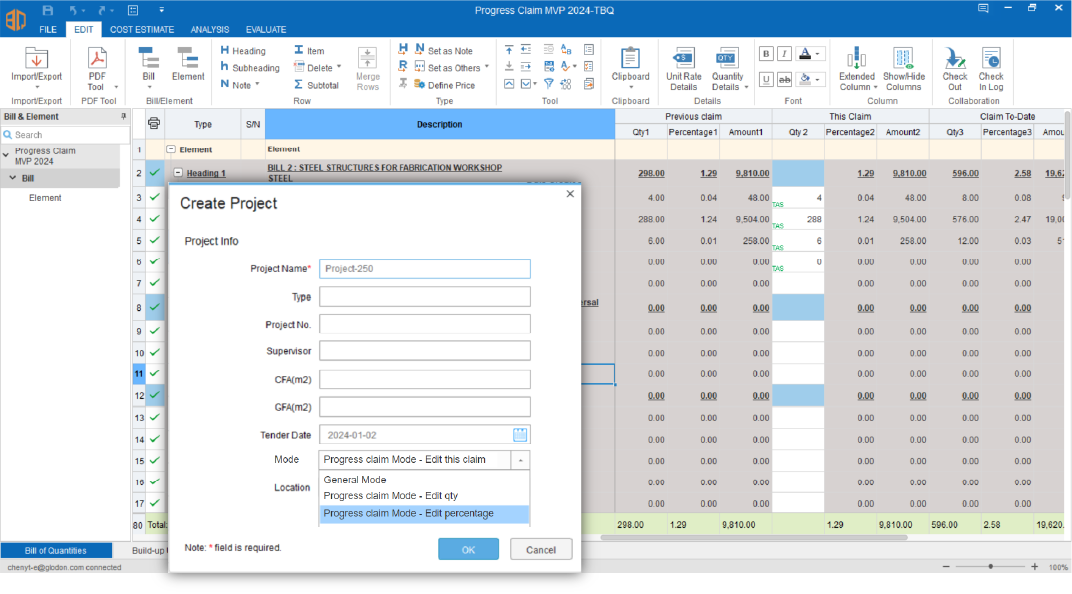The width and height of the screenshot is (1072, 594).
Task: Switch to the COST ESTIMATE tab
Action: coord(140,30)
